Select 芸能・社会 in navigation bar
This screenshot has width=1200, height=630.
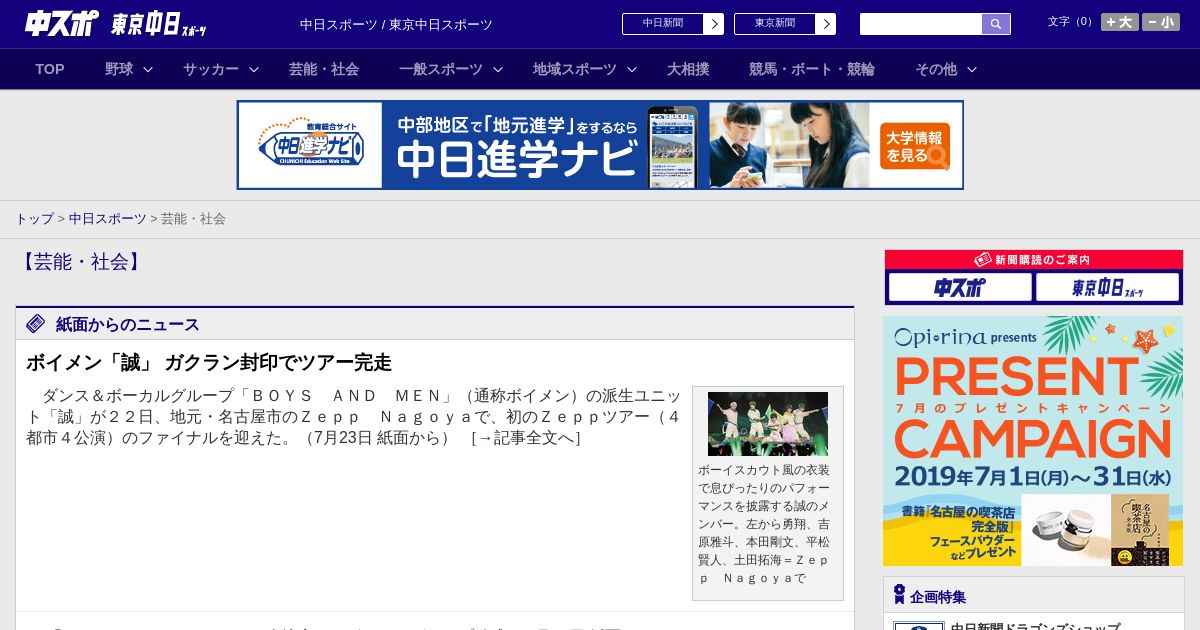point(324,69)
